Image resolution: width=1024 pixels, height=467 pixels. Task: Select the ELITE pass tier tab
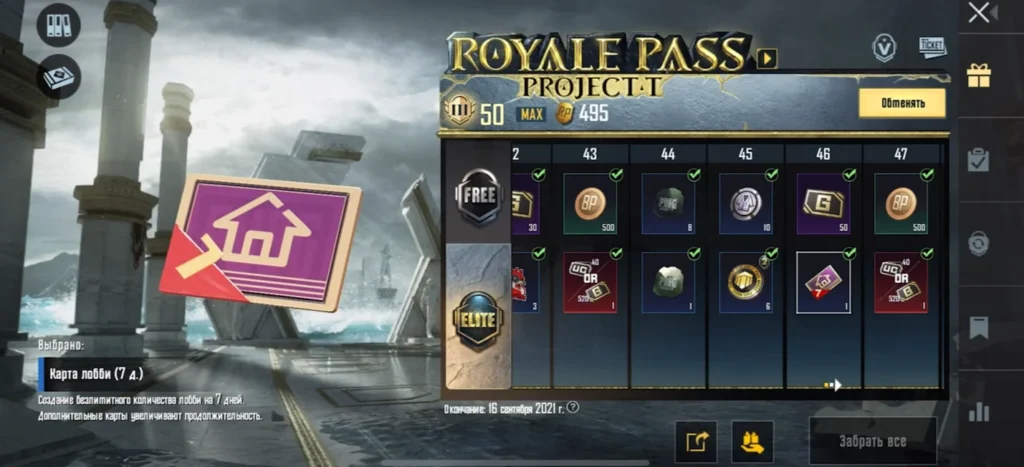pyautogui.click(x=479, y=320)
